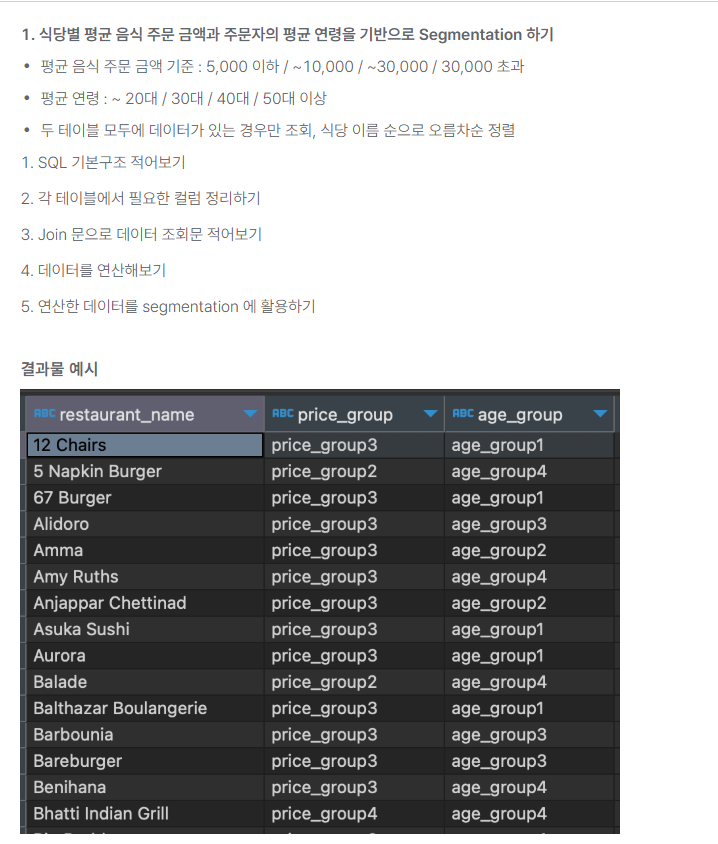Select the 'Alidoro' cell
The height and width of the screenshot is (844, 718).
coord(145,524)
